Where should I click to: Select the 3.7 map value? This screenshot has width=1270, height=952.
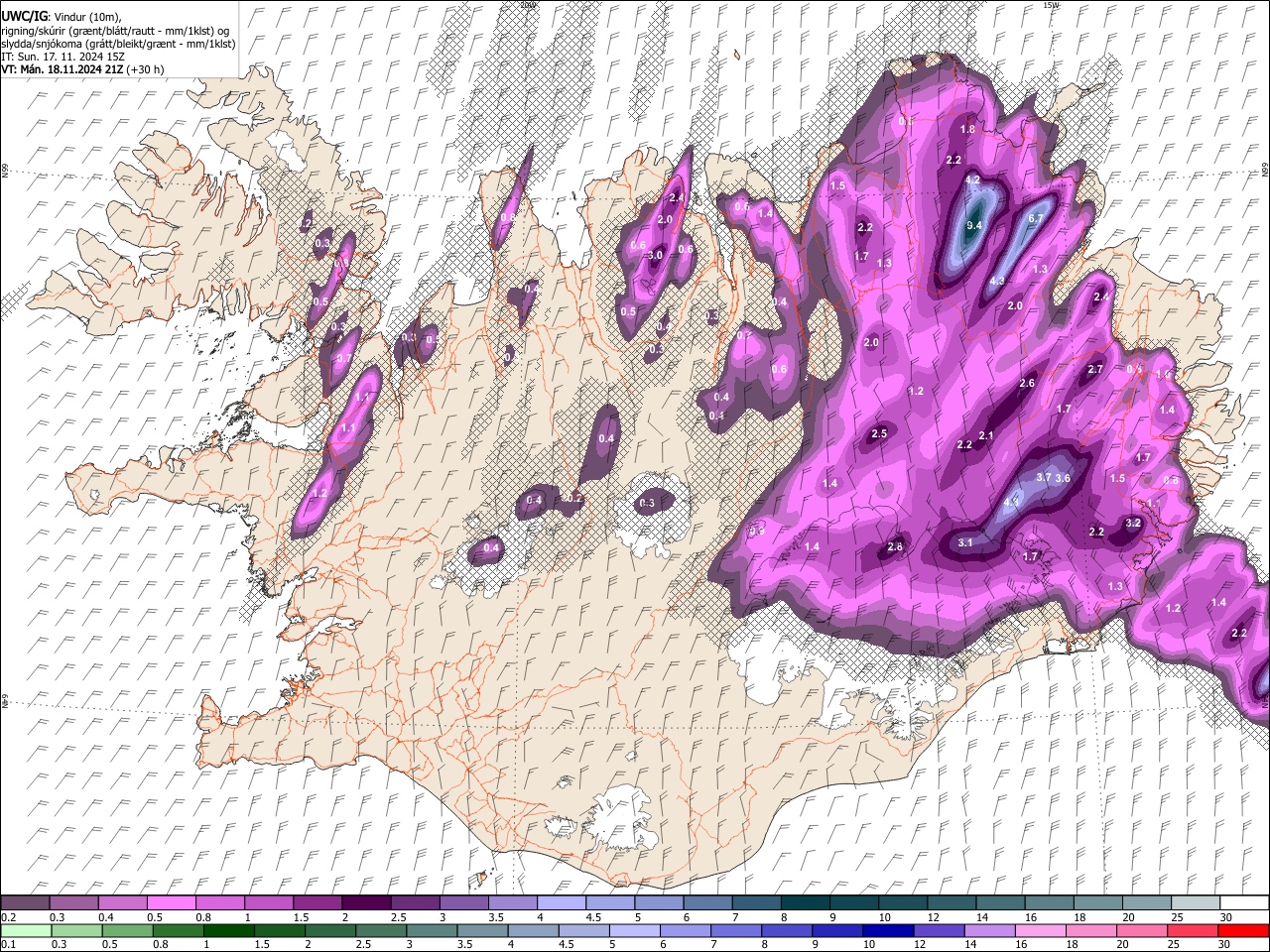1044,477
